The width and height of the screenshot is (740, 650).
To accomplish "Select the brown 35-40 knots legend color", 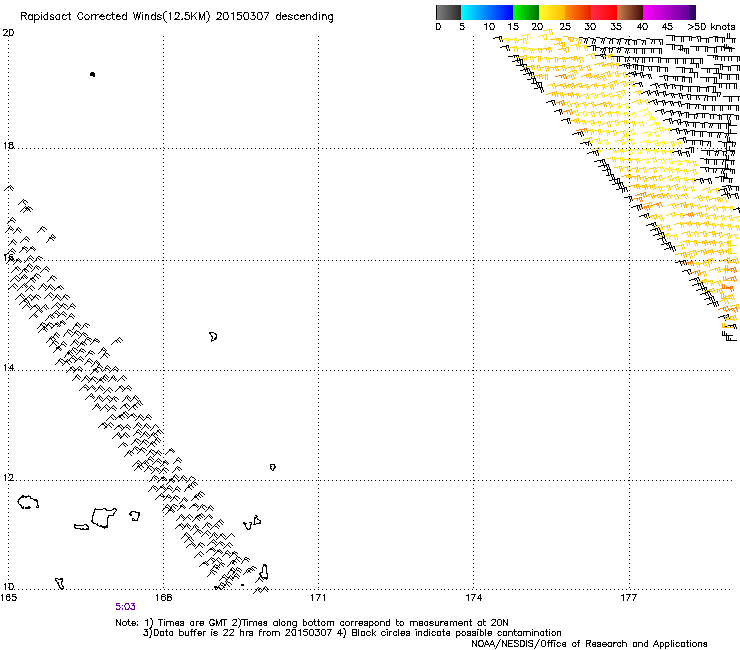I will tap(630, 12).
